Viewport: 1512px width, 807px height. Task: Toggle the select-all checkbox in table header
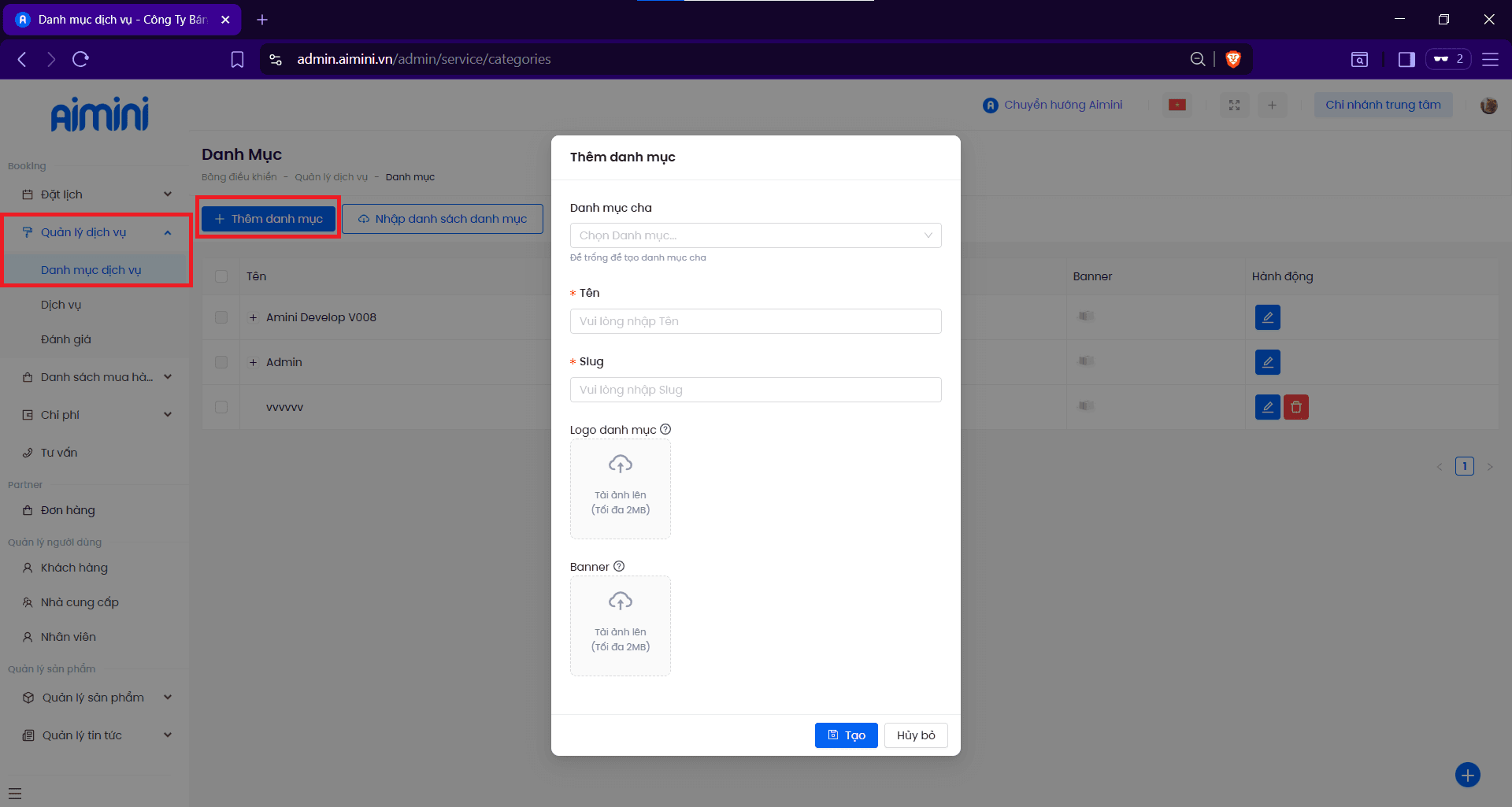point(221,276)
